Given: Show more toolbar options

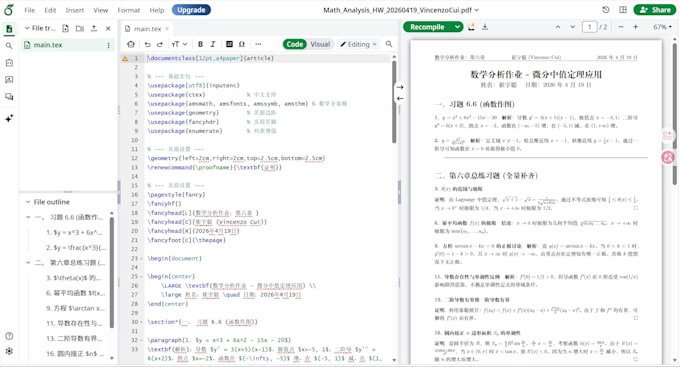Looking at the screenshot, I should (258, 44).
